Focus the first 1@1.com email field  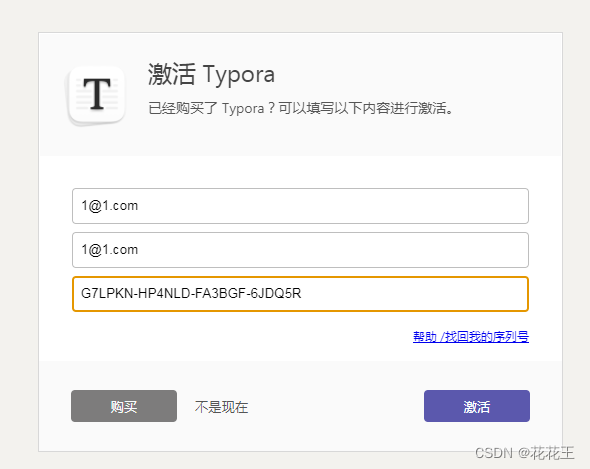pyautogui.click(x=300, y=206)
